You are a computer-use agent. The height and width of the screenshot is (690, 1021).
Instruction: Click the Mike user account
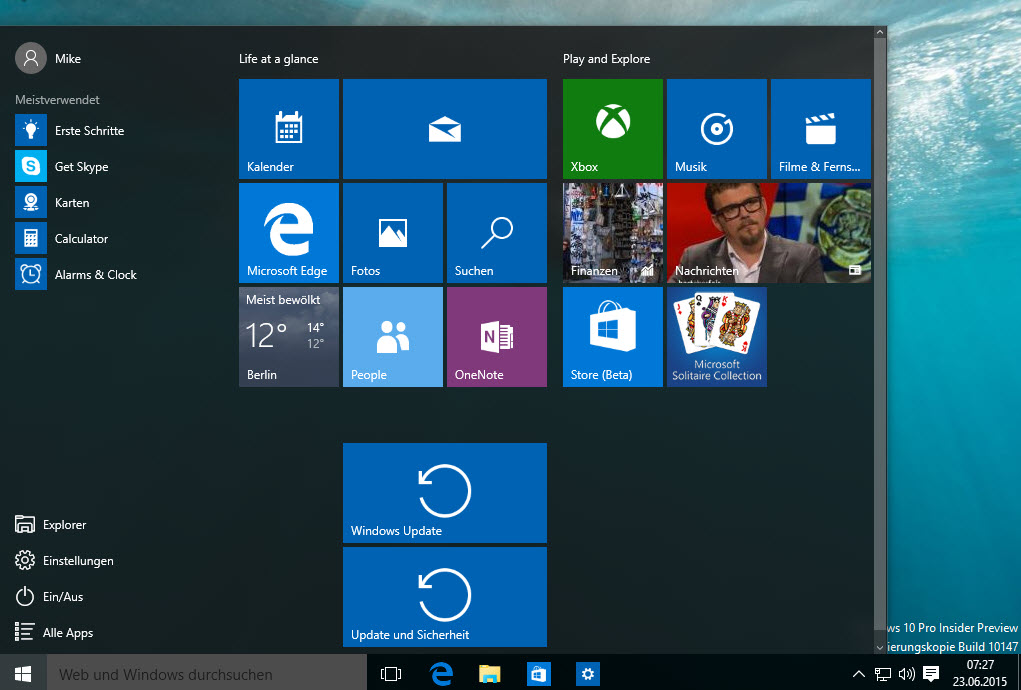(x=49, y=59)
